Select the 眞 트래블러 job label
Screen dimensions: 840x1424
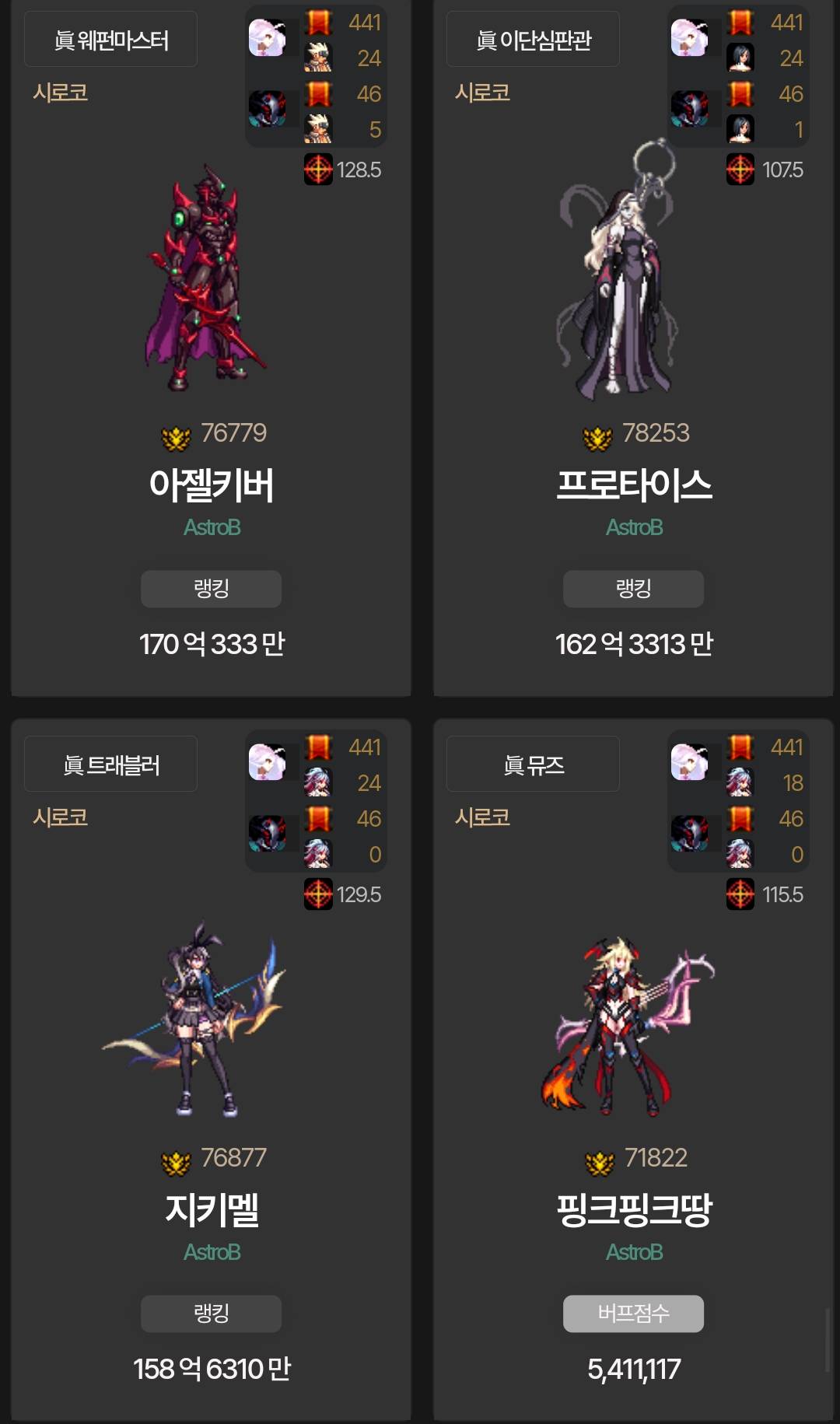click(110, 764)
